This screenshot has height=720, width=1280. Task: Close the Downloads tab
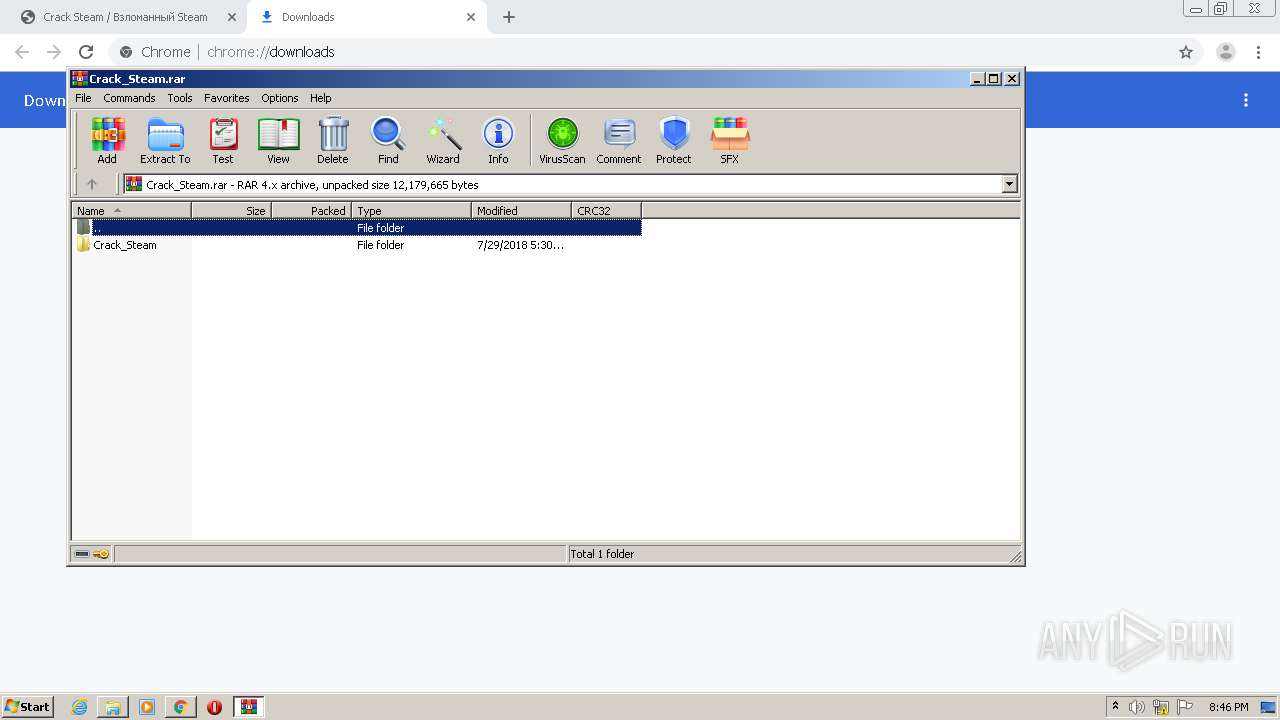tap(471, 17)
